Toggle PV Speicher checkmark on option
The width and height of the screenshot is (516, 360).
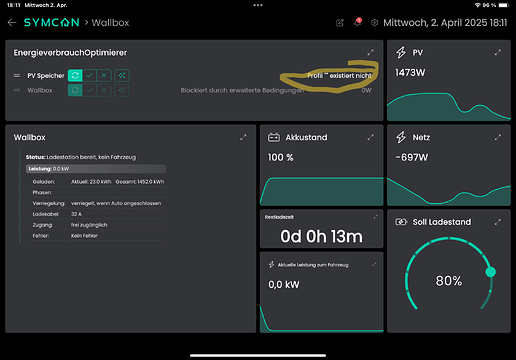tap(89, 75)
